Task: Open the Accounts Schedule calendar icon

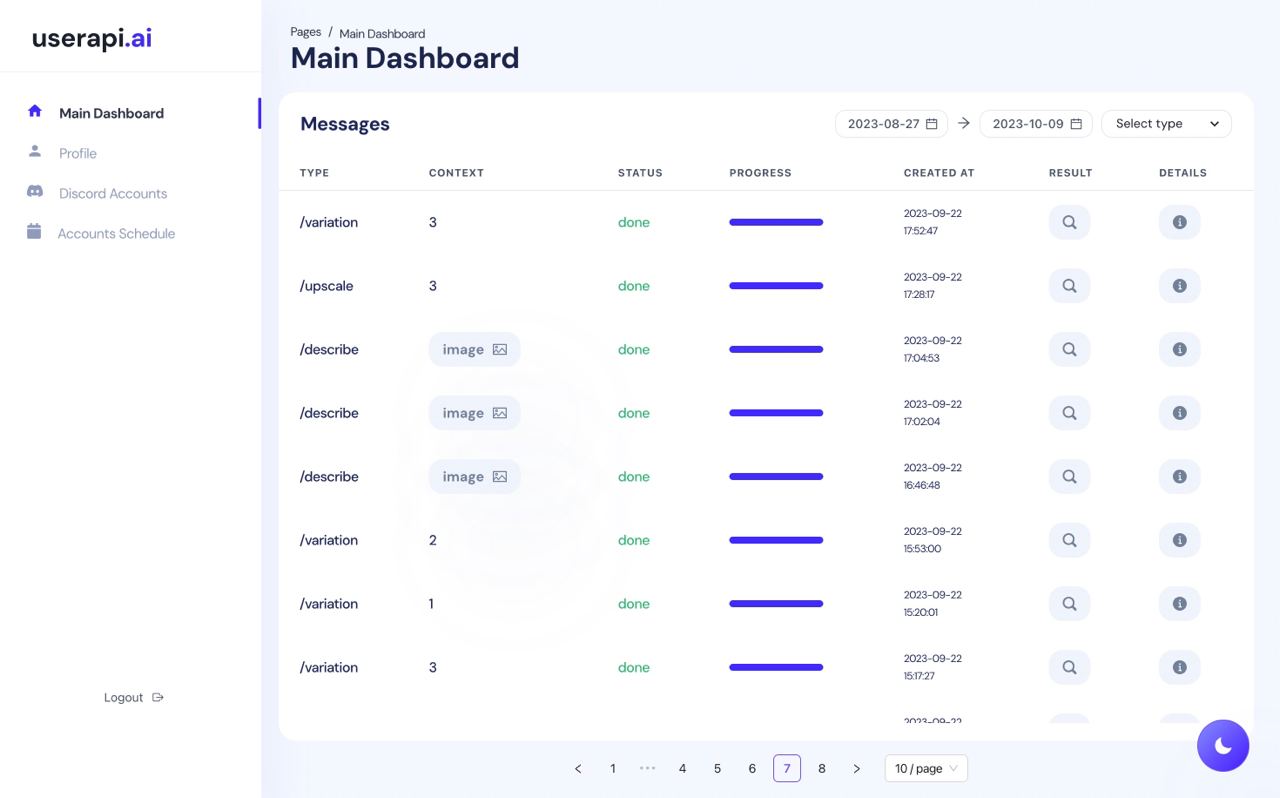Action: (x=33, y=232)
